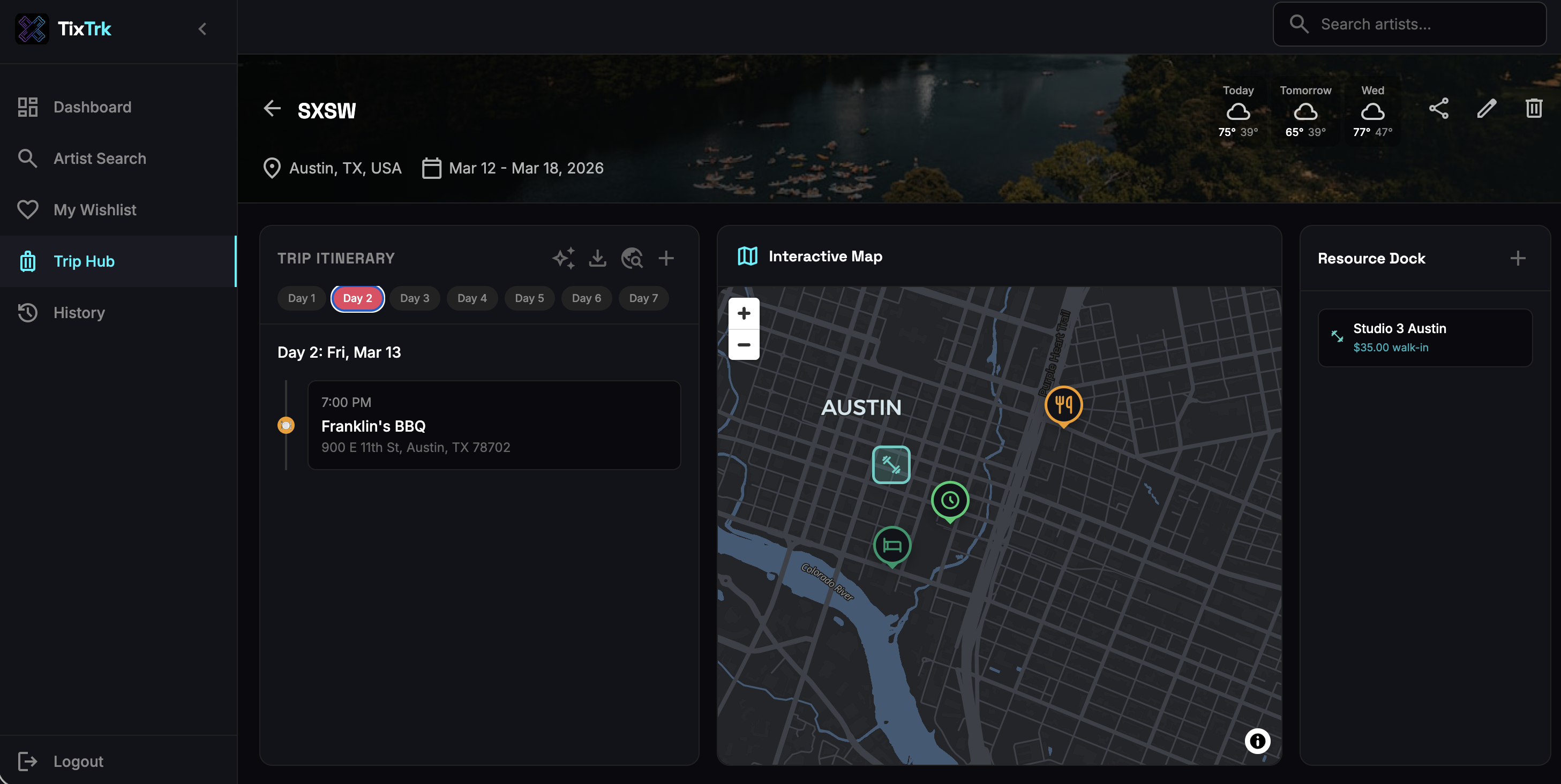Click the Wed weather forecast
1561x784 pixels.
click(1372, 111)
